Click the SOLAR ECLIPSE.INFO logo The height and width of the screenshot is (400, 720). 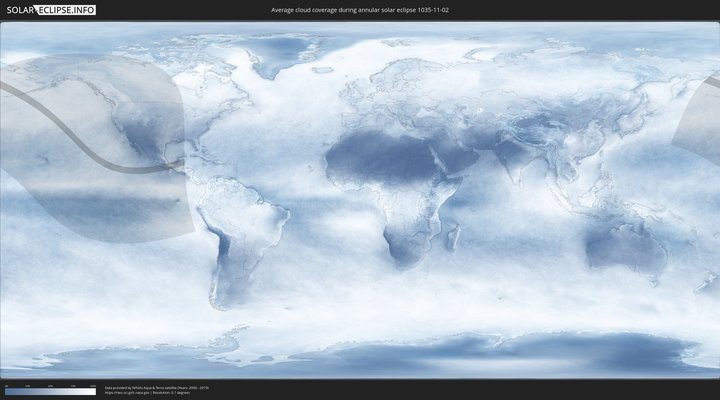pyautogui.click(x=49, y=10)
